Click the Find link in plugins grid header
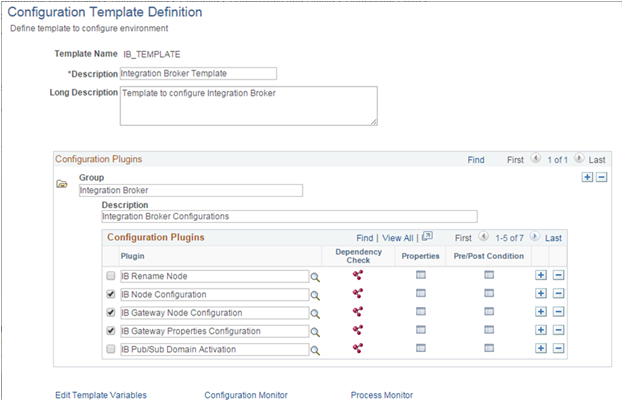622x400 pixels. pos(365,238)
